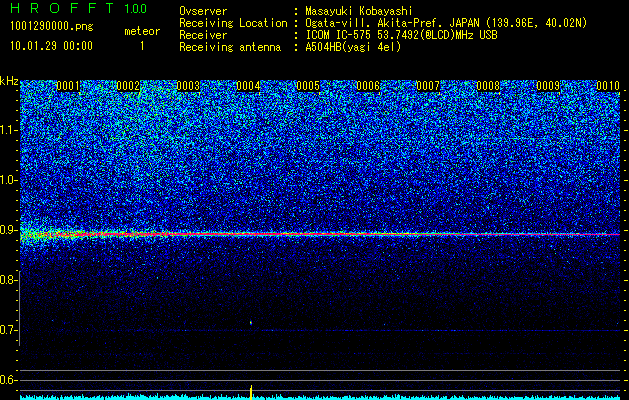Viewport: 629px width, 400px height.
Task: Click the Receiving antenna A504HB text
Action: pyautogui.click(x=353, y=47)
